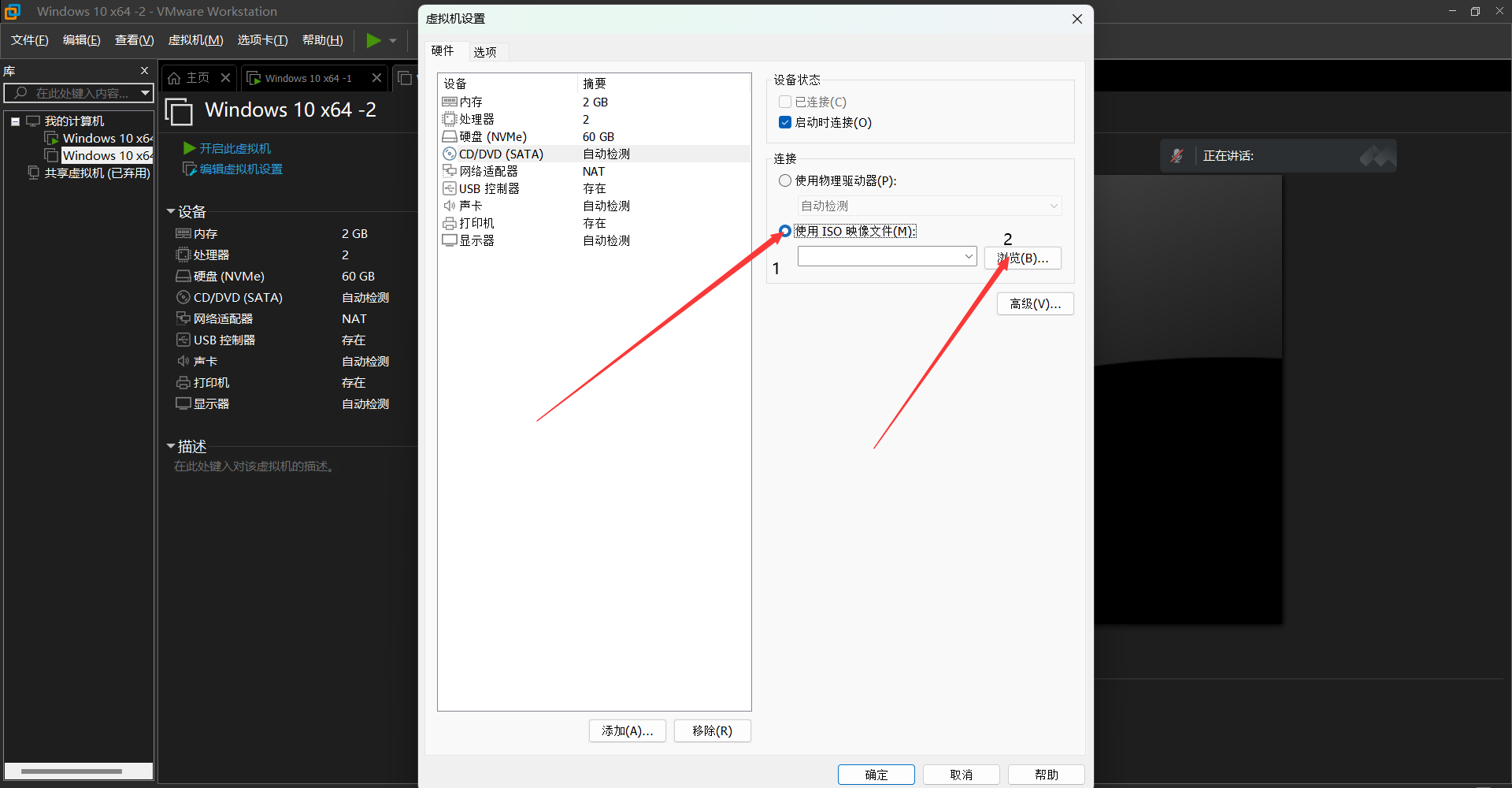Open the 自动检测 physical drive dropdown
The height and width of the screenshot is (788, 1512).
(930, 206)
